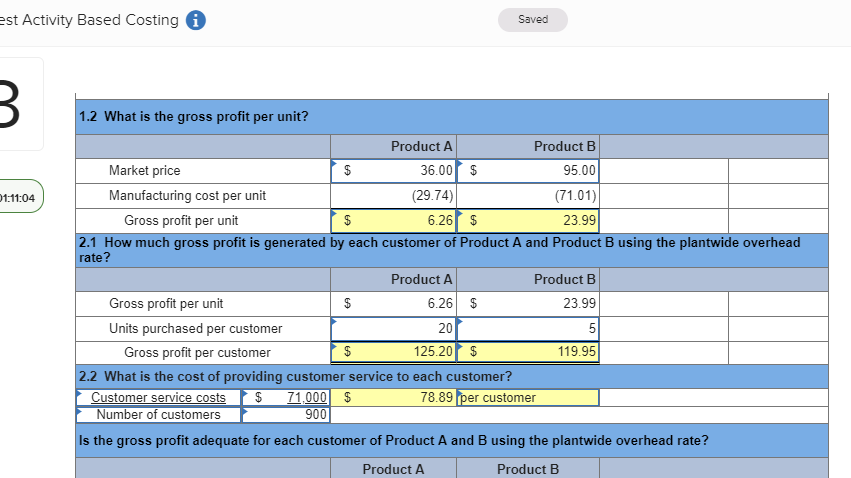
Task: Select units purchased per customer cell 5
Action: pos(528,328)
